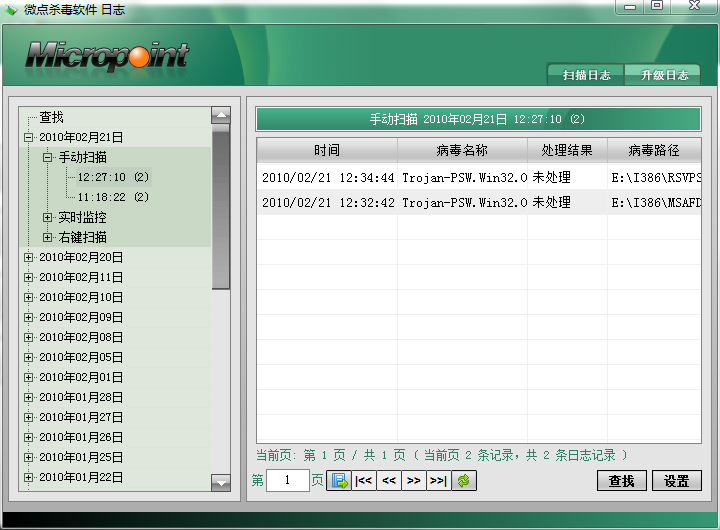Click the Micropoint logo

(107, 56)
